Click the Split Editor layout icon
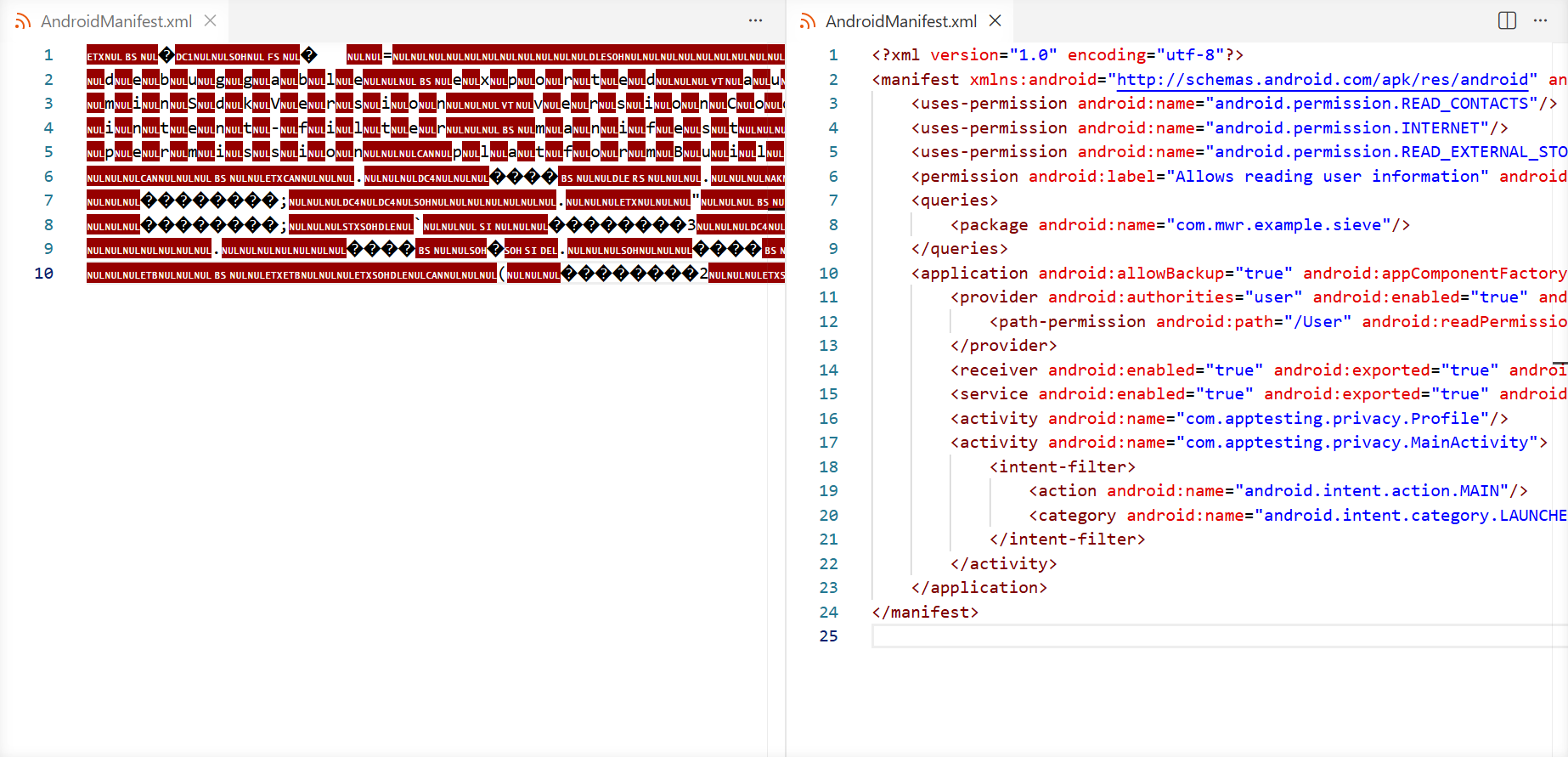The image size is (1568, 757). pos(1507,20)
